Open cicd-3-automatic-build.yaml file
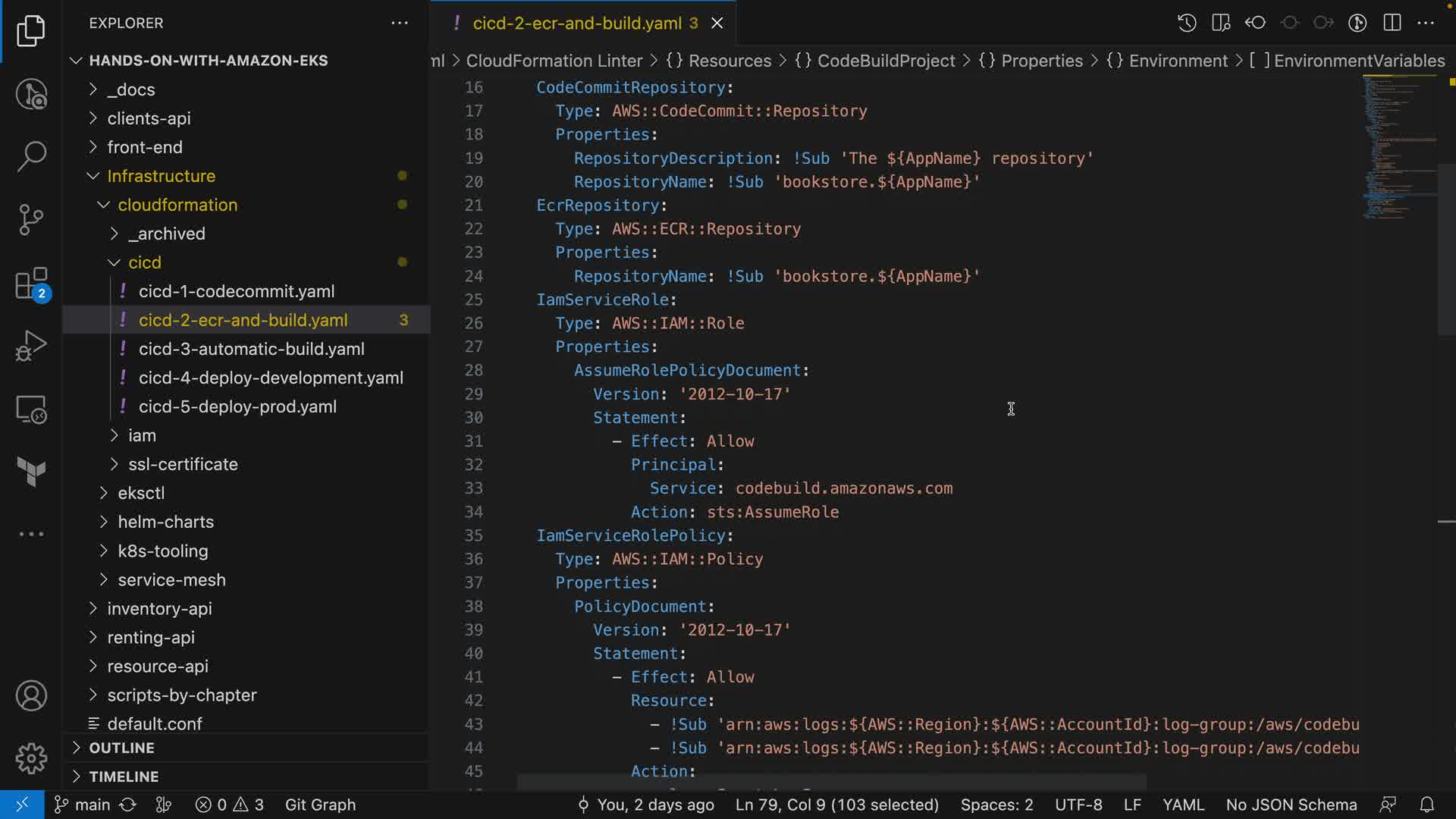This screenshot has width=1456, height=819. coord(251,349)
